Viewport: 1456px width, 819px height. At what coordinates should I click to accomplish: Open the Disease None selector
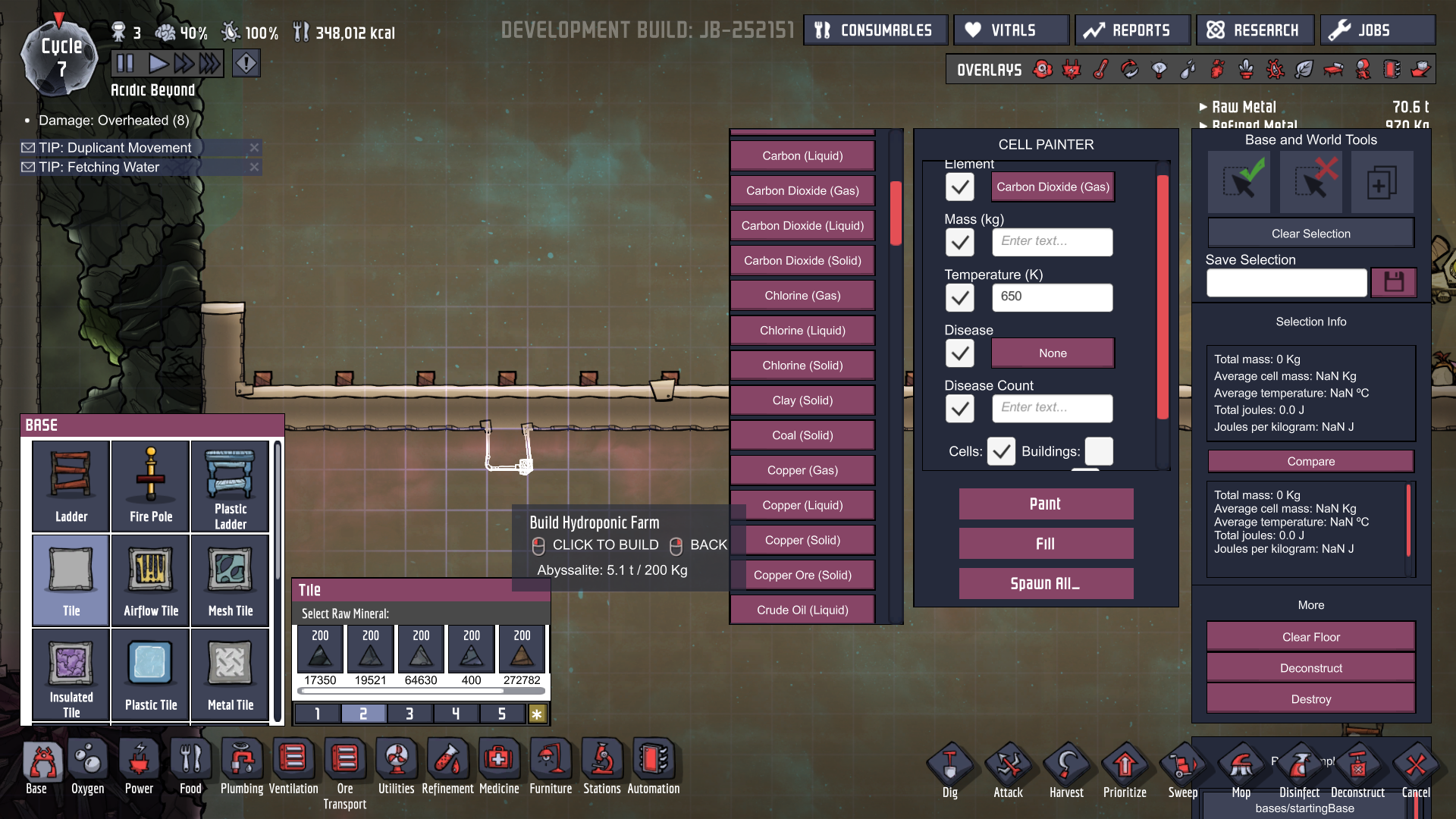[x=1052, y=353]
